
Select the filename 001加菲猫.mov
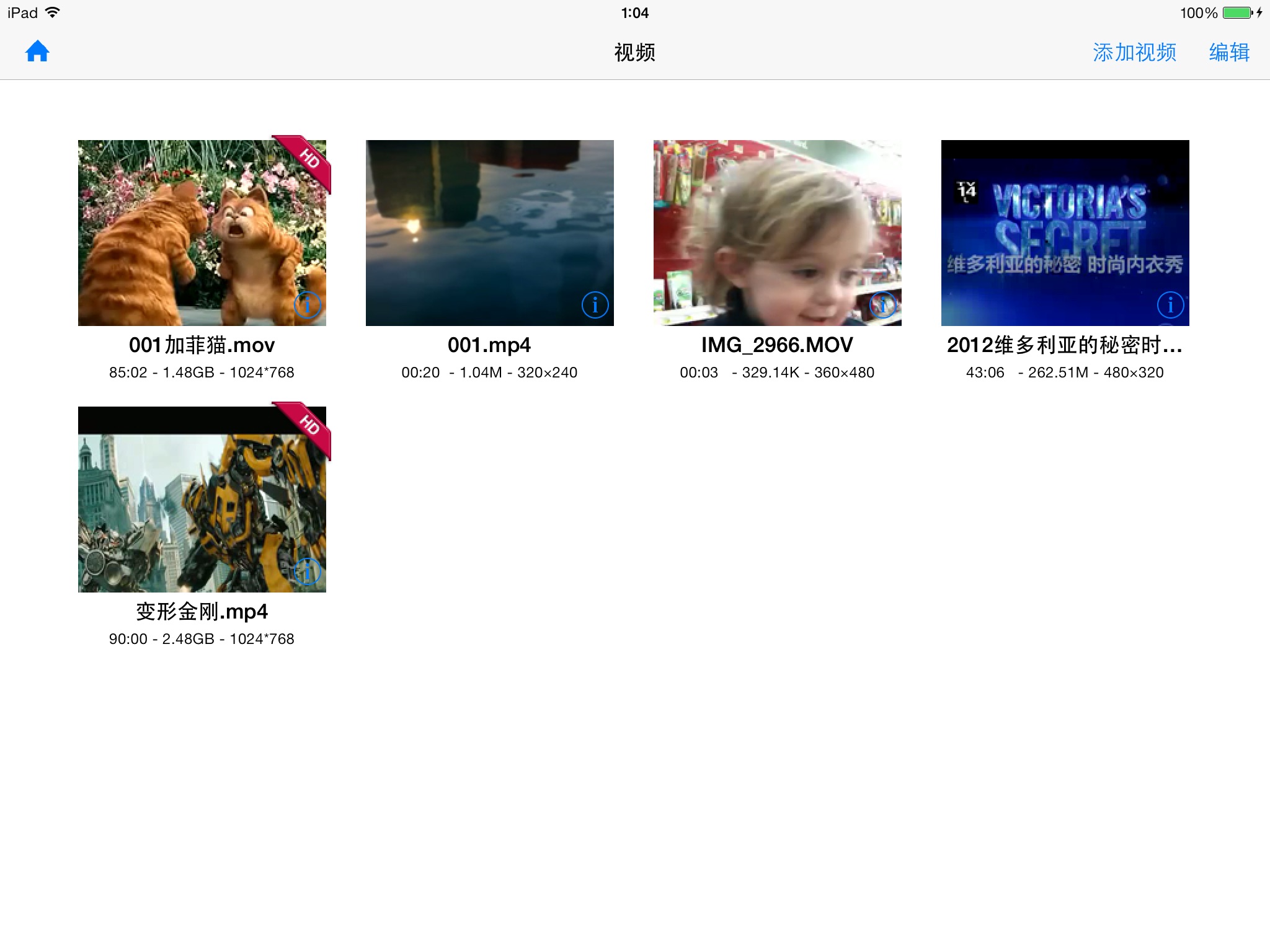click(202, 345)
